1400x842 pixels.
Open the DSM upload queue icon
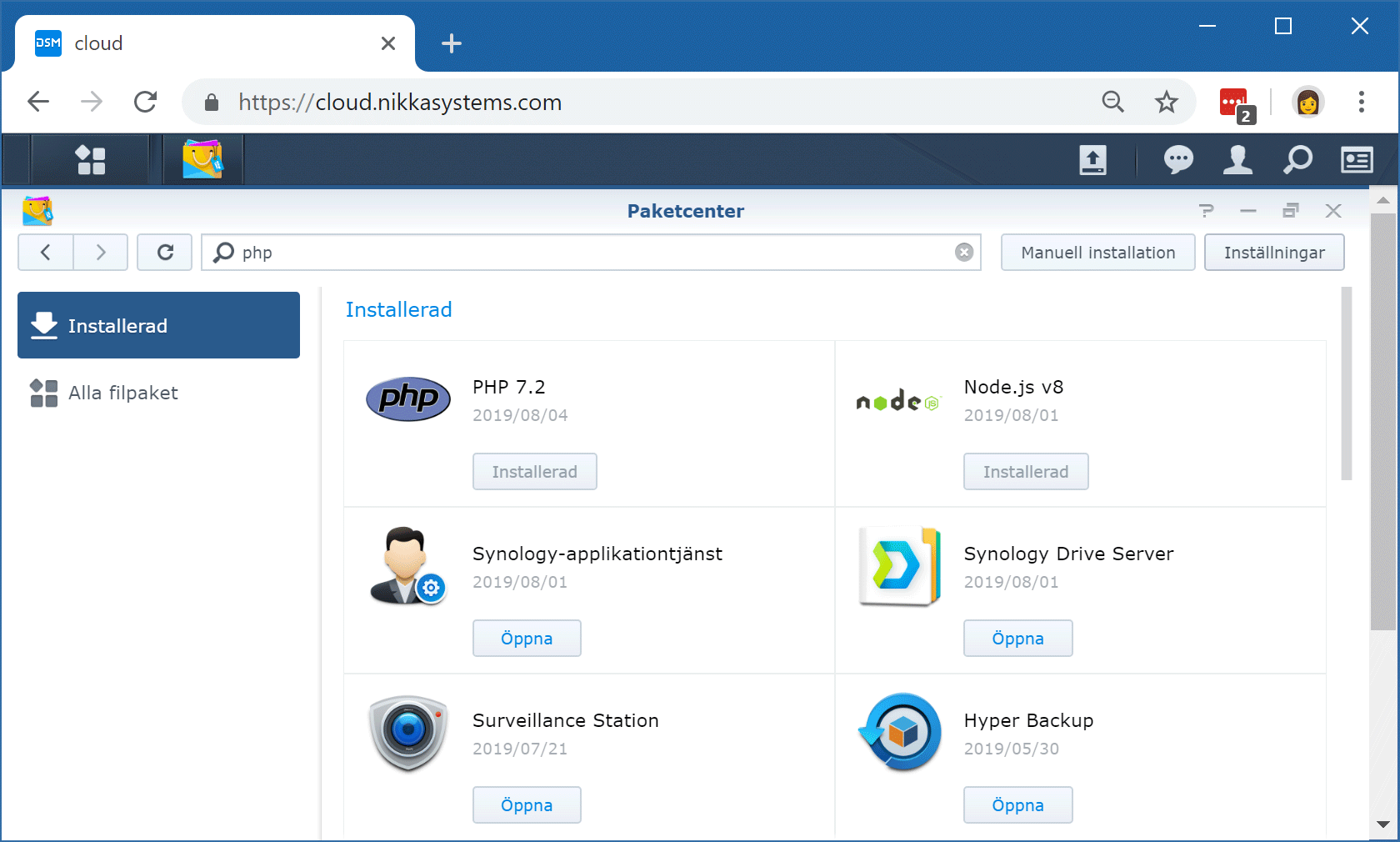[1092, 159]
